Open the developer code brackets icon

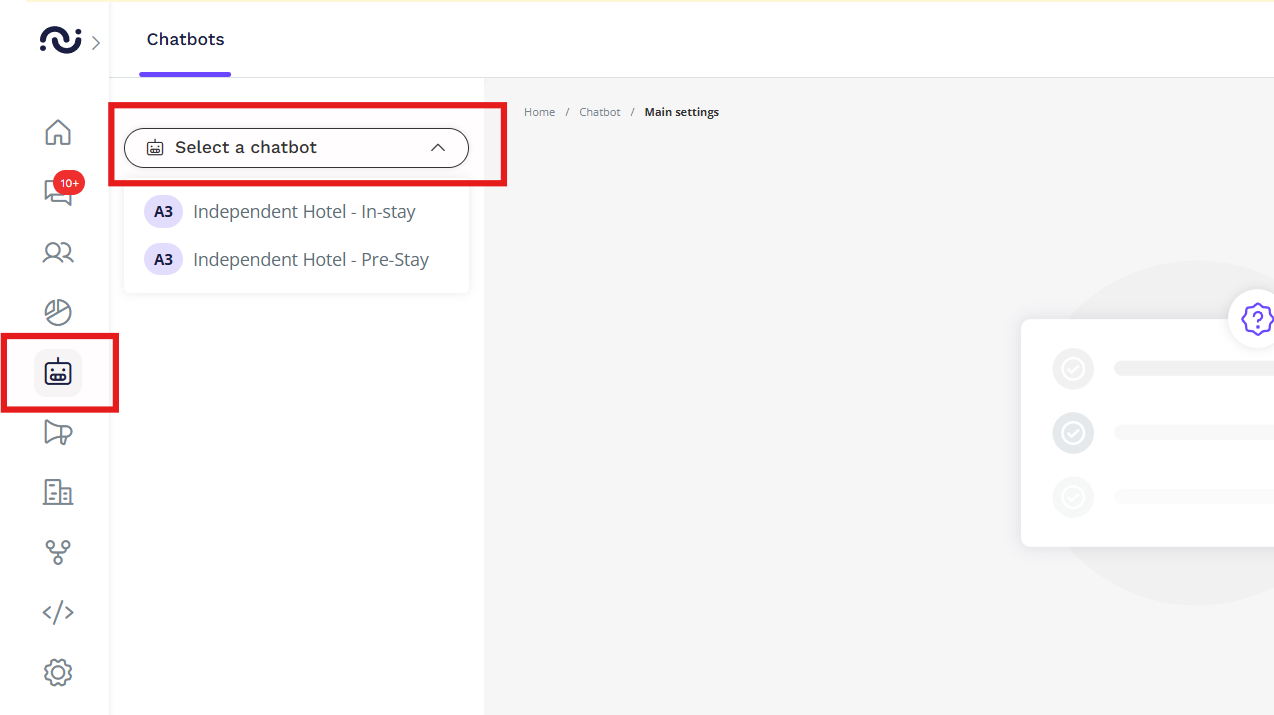58,612
